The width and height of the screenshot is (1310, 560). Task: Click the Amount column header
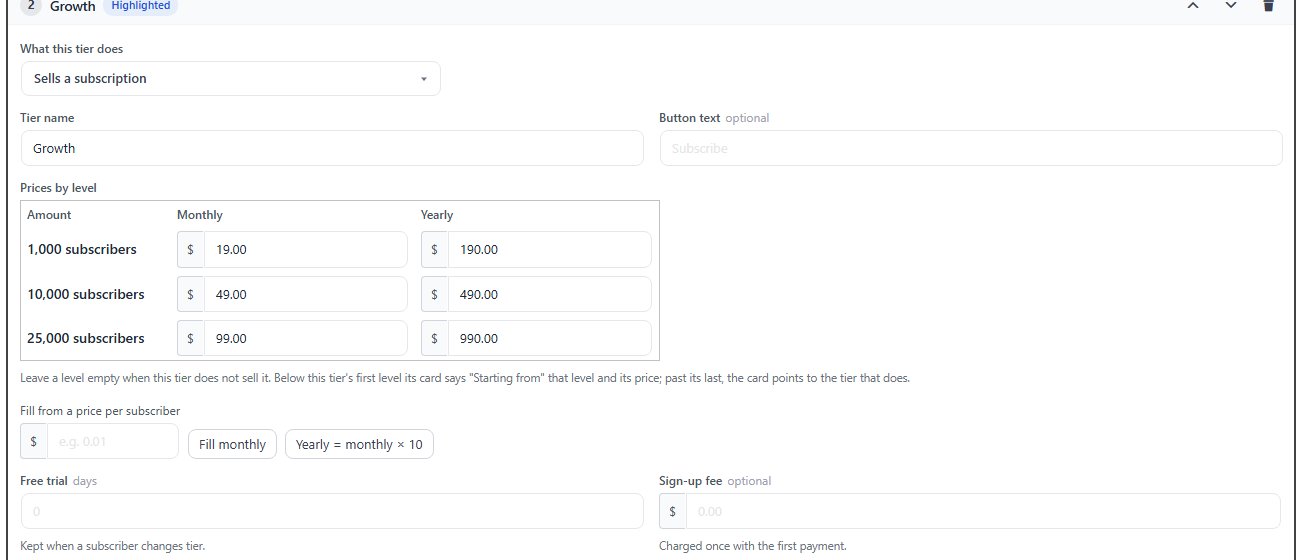pos(49,215)
